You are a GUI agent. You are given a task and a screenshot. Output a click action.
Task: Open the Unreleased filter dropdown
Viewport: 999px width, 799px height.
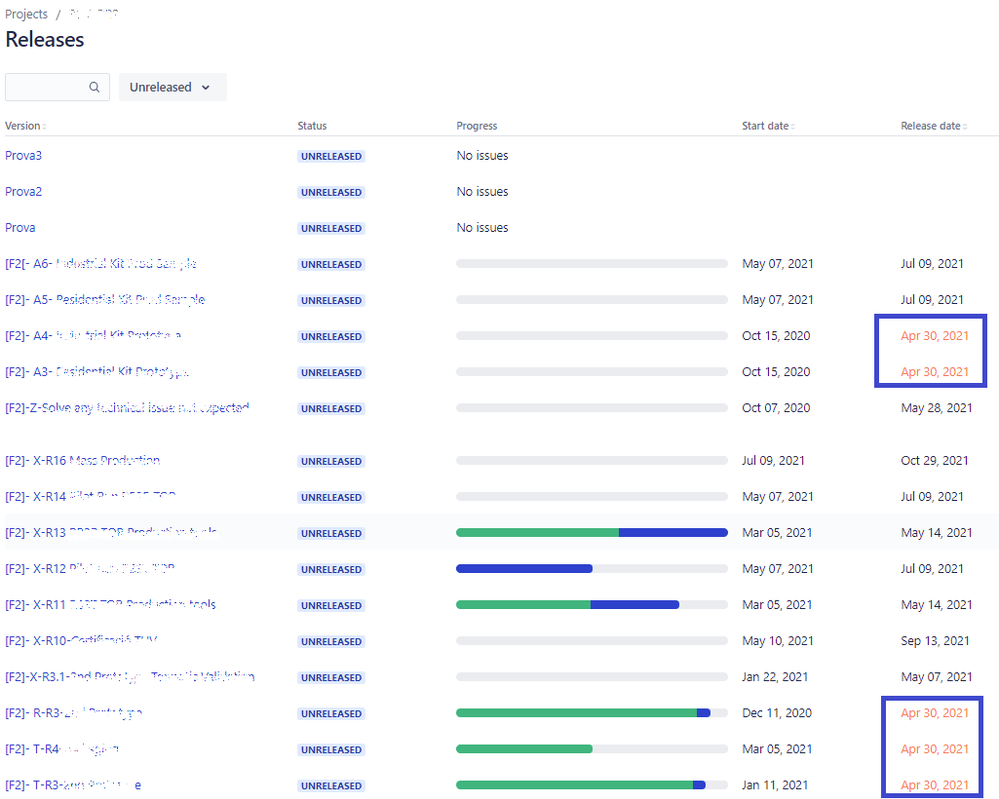(x=173, y=87)
